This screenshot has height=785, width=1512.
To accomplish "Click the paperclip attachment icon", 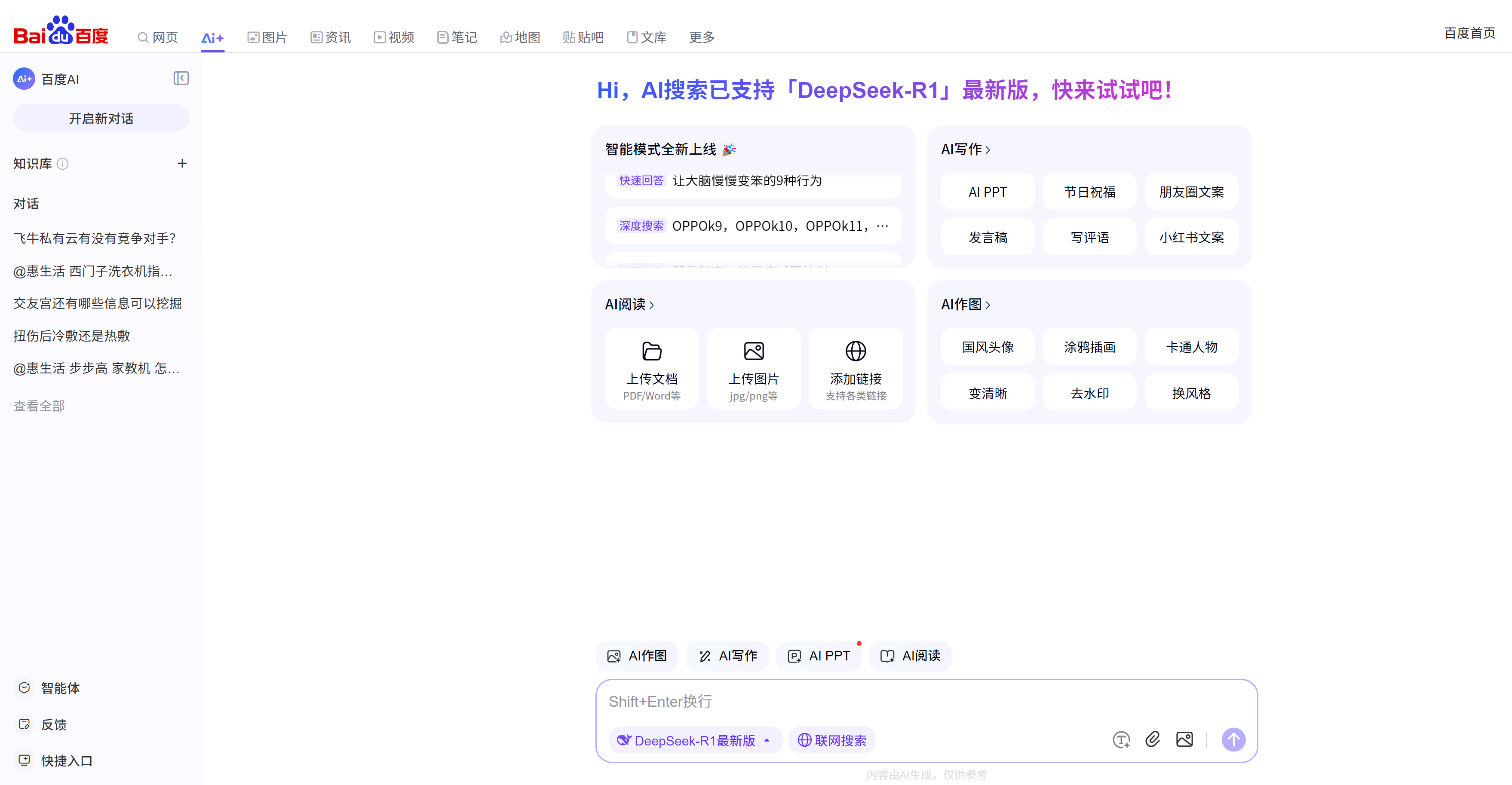I will coord(1153,739).
